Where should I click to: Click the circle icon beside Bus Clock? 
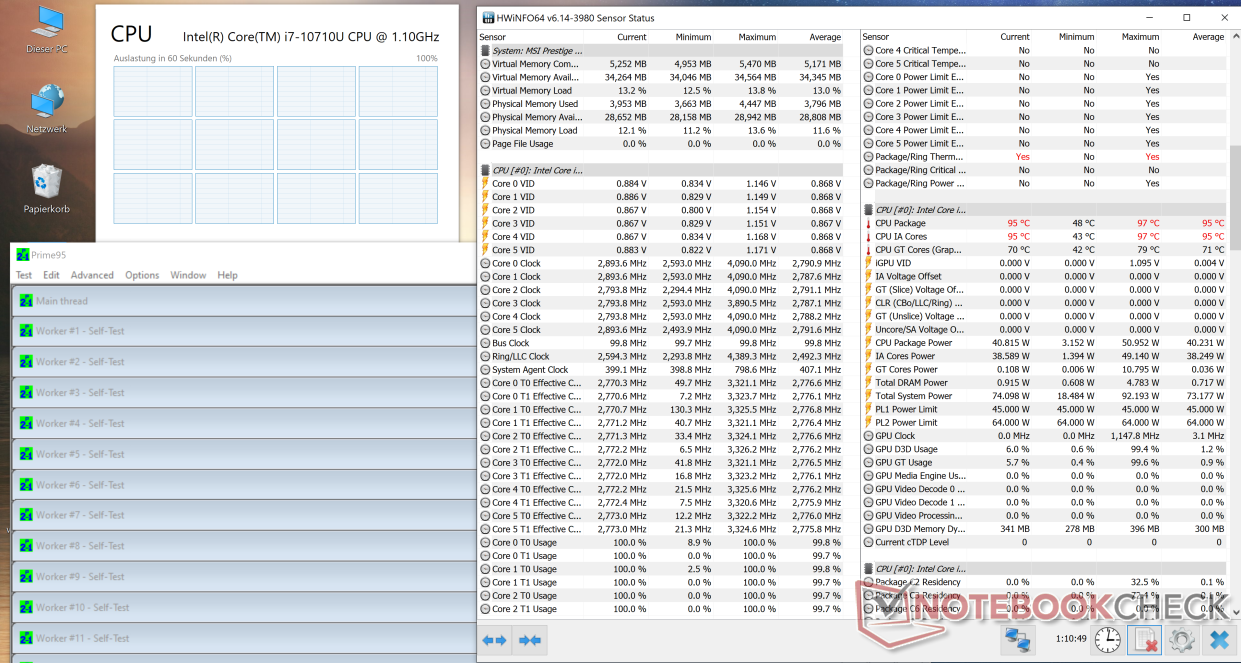(486, 343)
